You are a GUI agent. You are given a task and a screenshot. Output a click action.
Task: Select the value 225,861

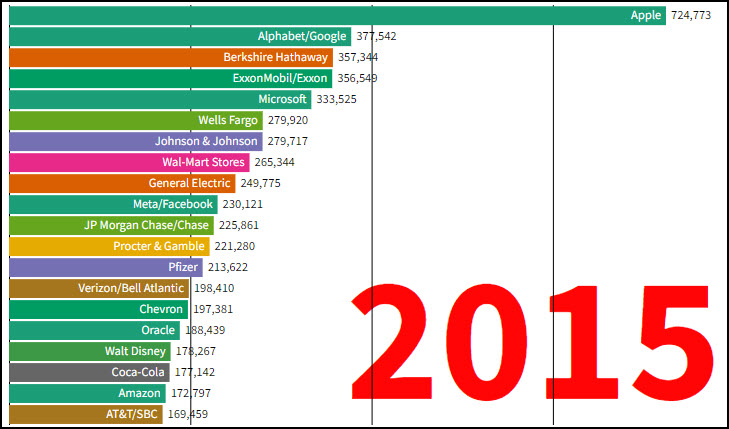(x=239, y=225)
